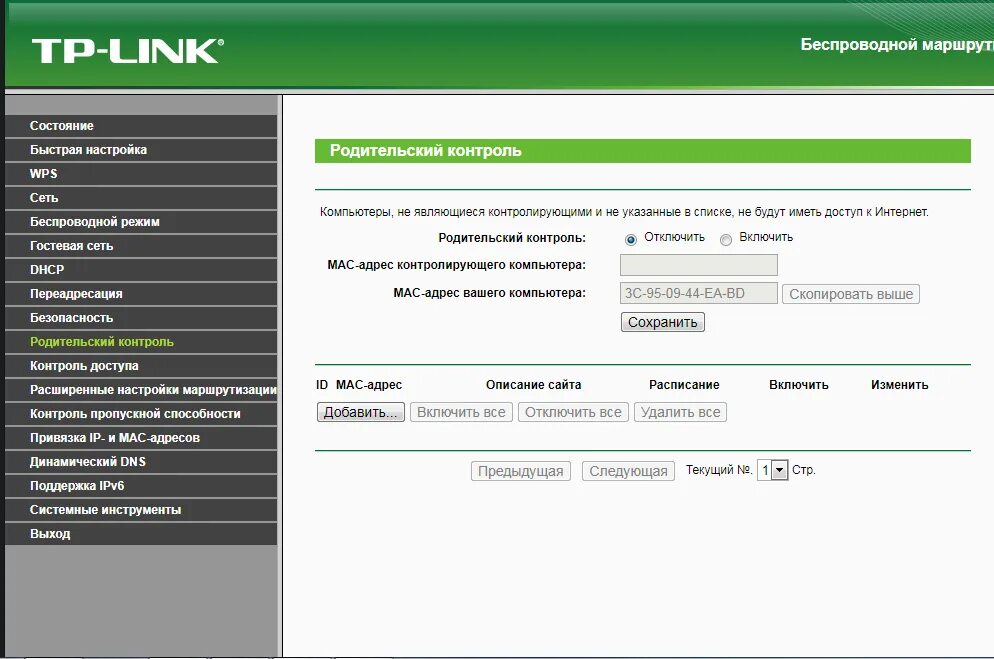The height and width of the screenshot is (659, 994).
Task: Click the Описание сайта column header
Action: click(533, 385)
